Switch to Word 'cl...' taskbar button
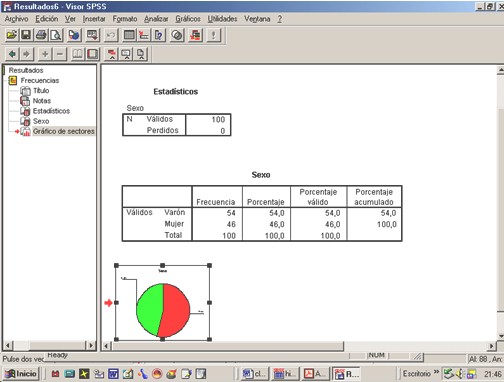The height and width of the screenshot is (382, 504). click(255, 374)
